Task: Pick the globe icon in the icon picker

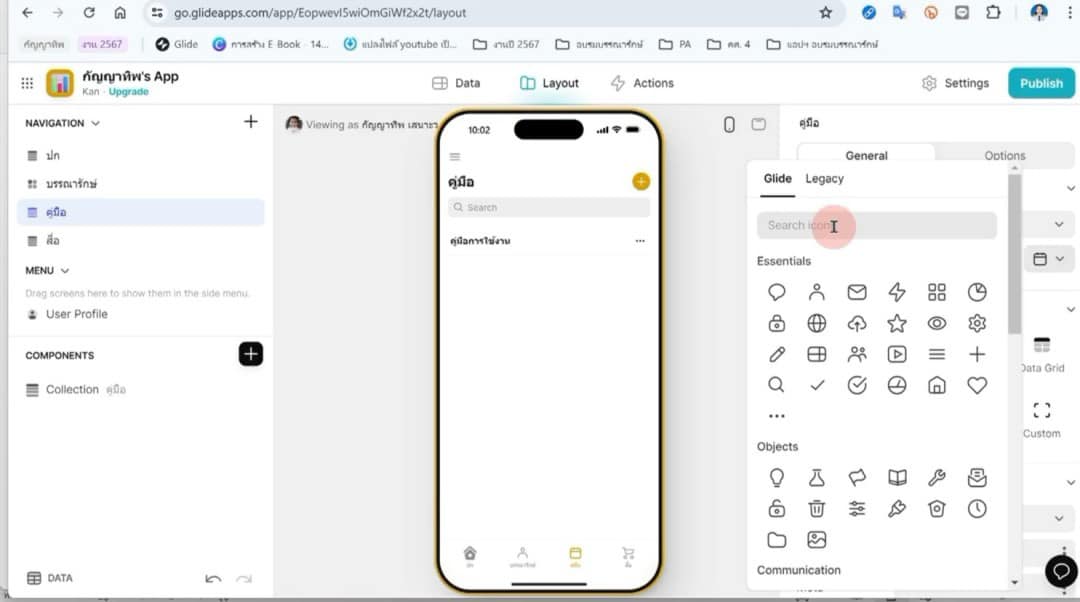Action: [817, 323]
